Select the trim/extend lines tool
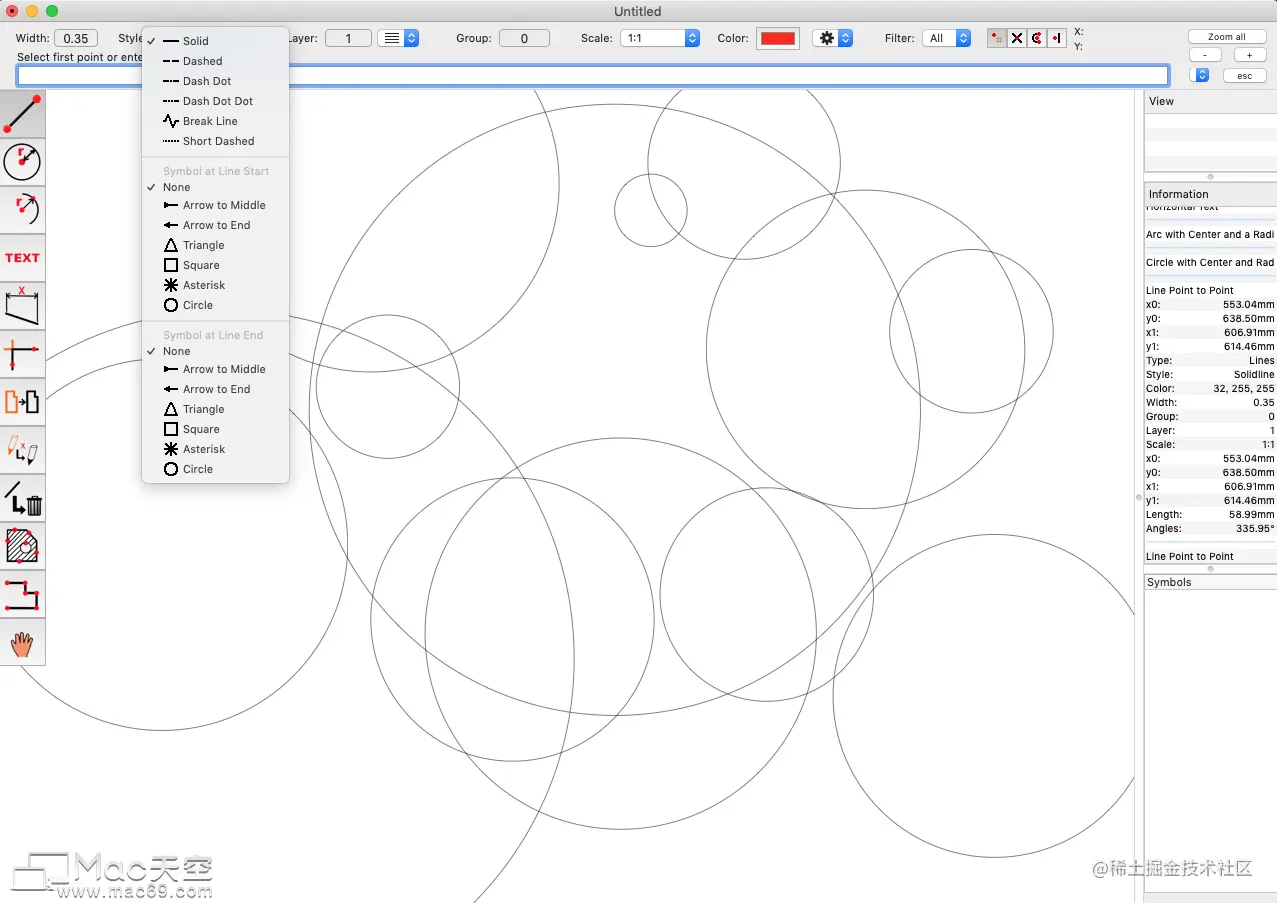 22,354
